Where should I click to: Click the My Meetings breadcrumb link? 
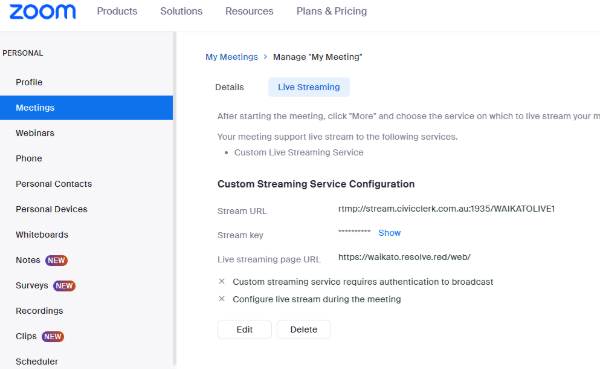[x=232, y=57]
